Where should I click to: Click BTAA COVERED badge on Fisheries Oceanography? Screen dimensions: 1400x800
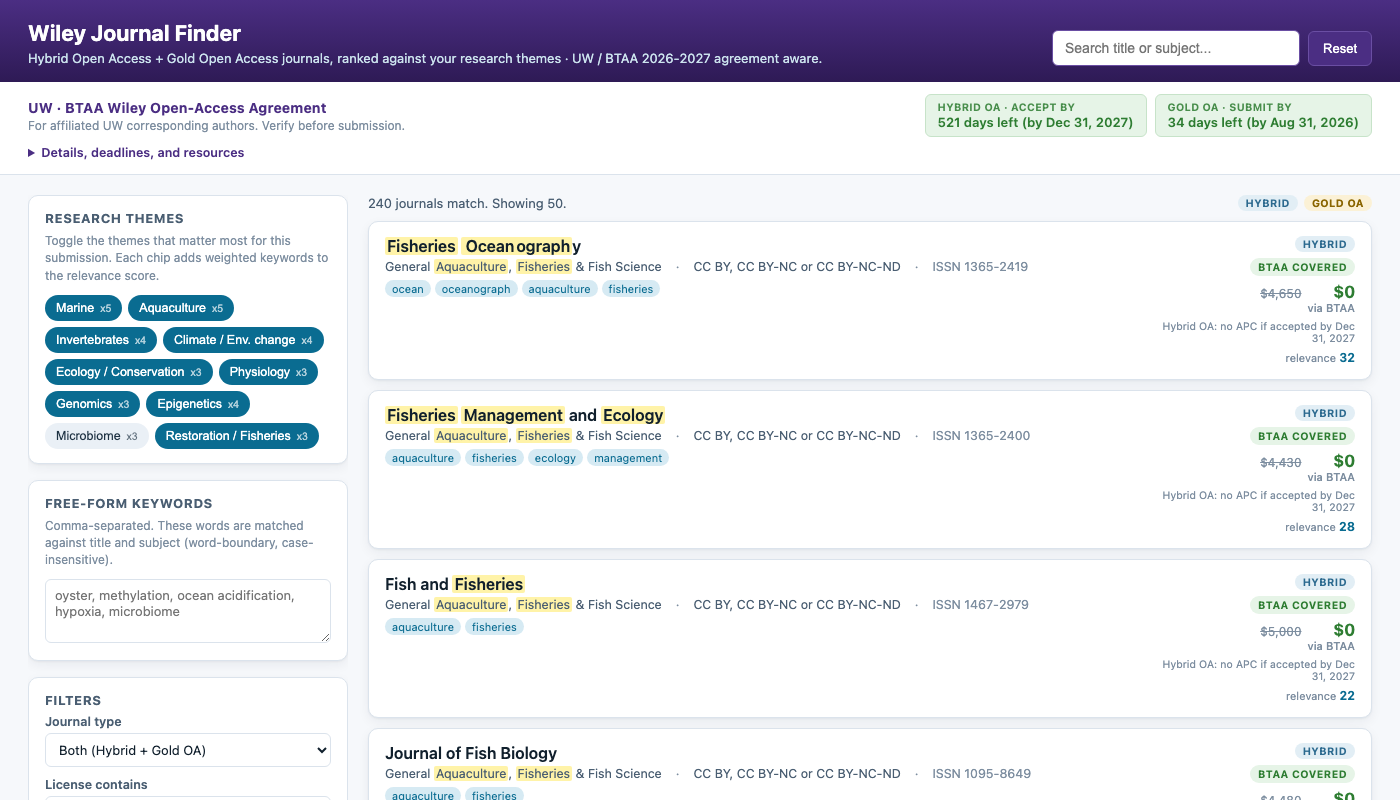coord(1302,267)
